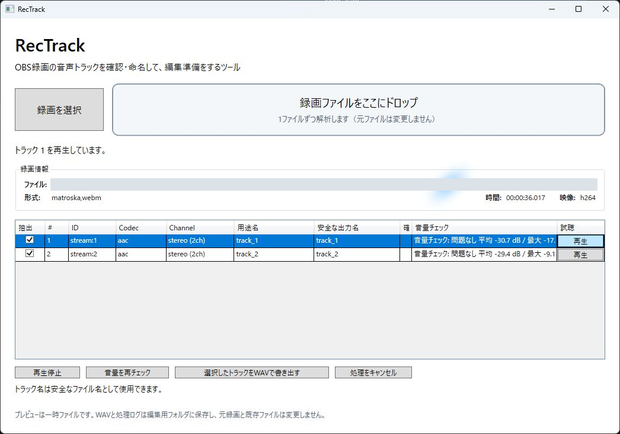
Task: Play preview for track_1 row
Action: pyautogui.click(x=580, y=241)
